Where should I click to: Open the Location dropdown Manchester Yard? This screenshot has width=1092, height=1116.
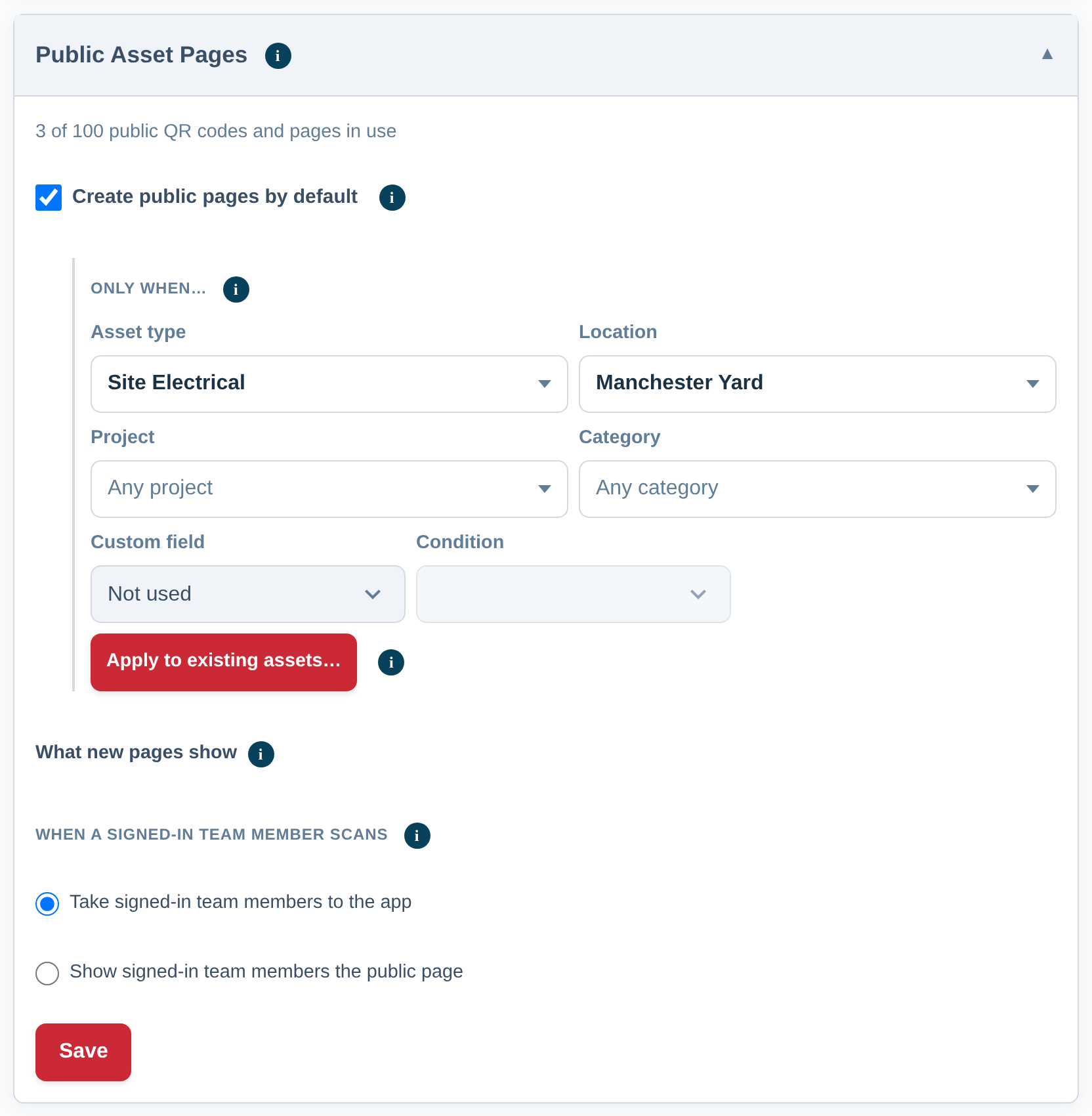(817, 384)
